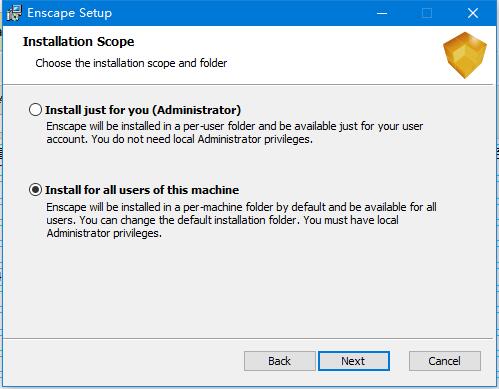
Task: Close the Enscape Setup window
Action: tap(473, 13)
